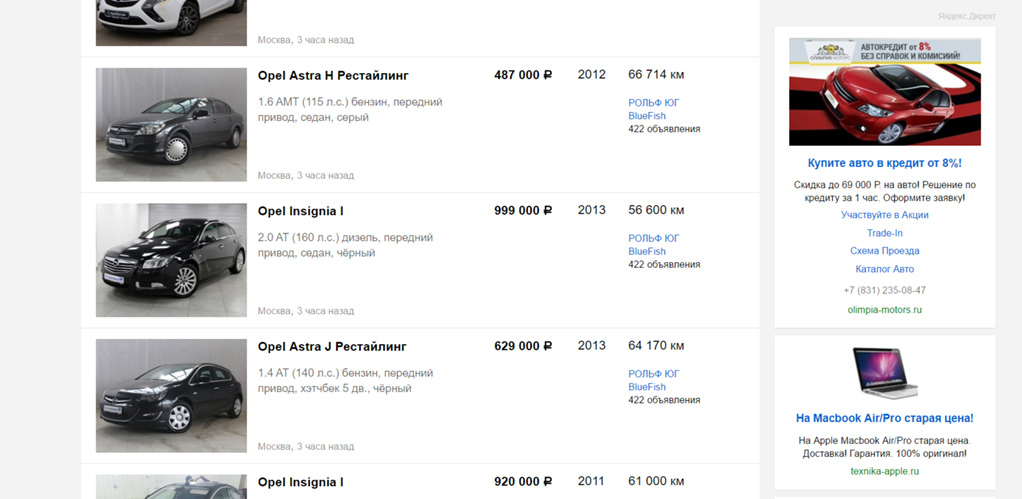Visit the texnika-apple.ru link

[884, 471]
